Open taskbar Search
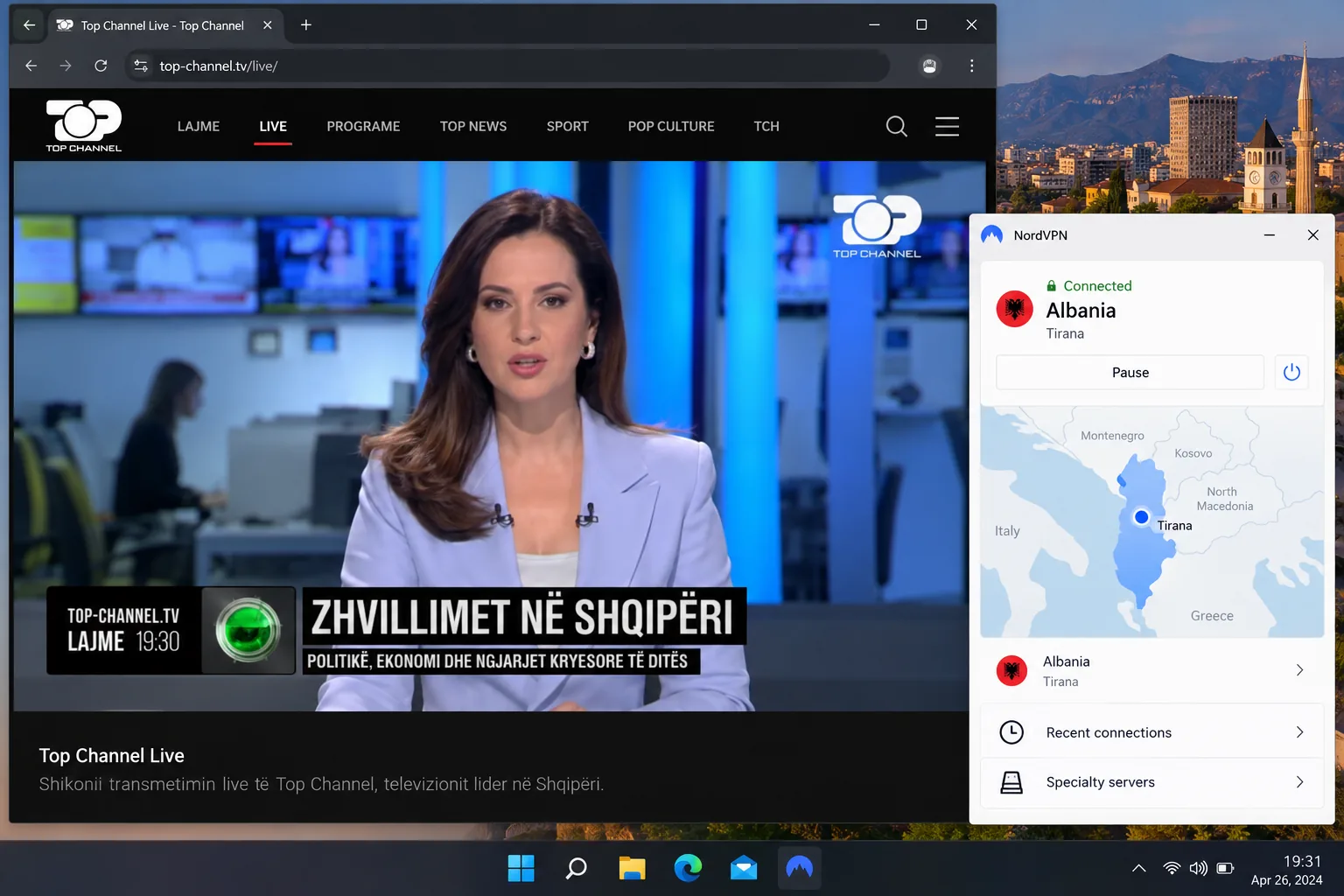This screenshot has height=896, width=1344. pyautogui.click(x=576, y=868)
